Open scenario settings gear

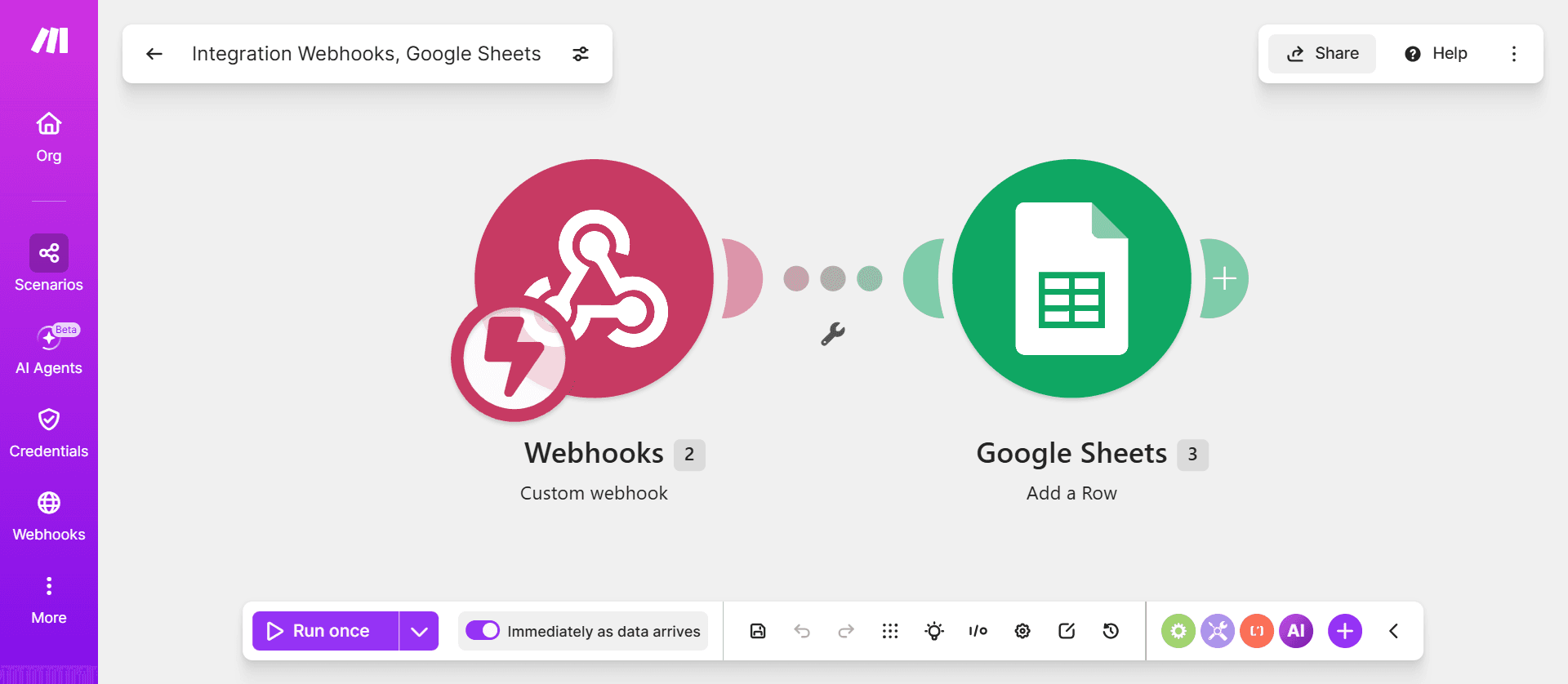1022,631
